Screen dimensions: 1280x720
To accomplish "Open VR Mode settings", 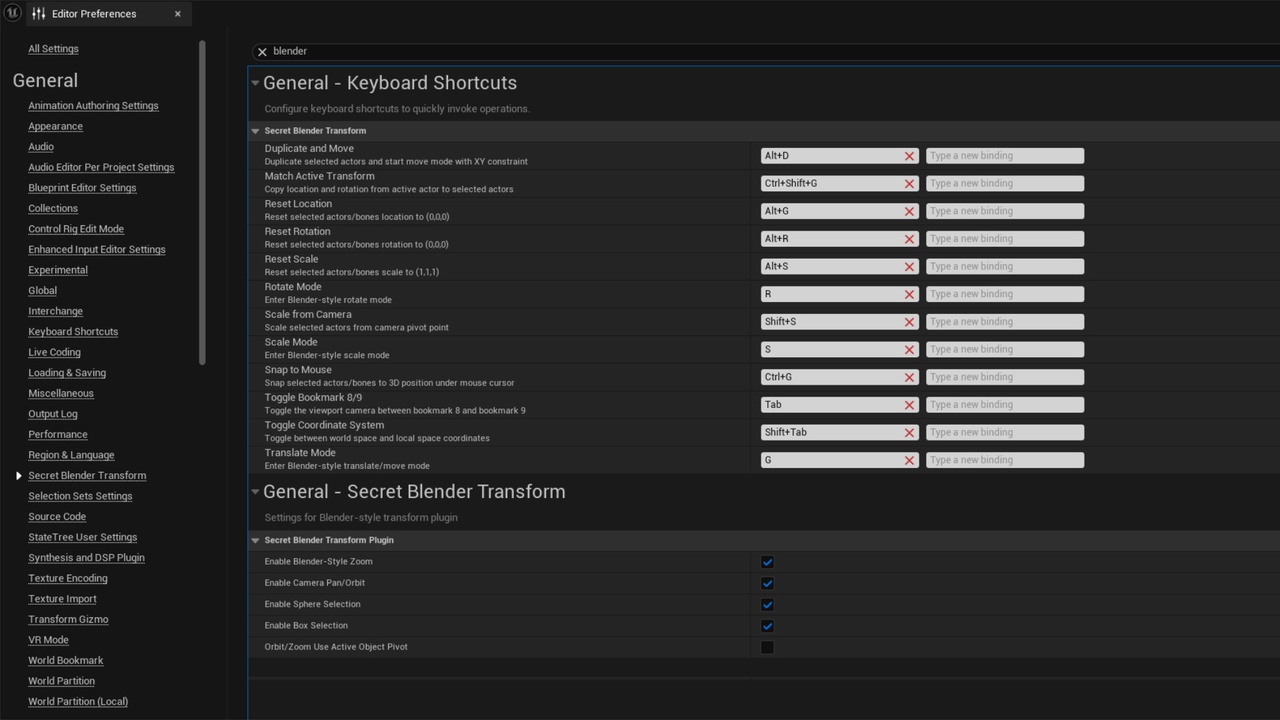I will (x=48, y=640).
